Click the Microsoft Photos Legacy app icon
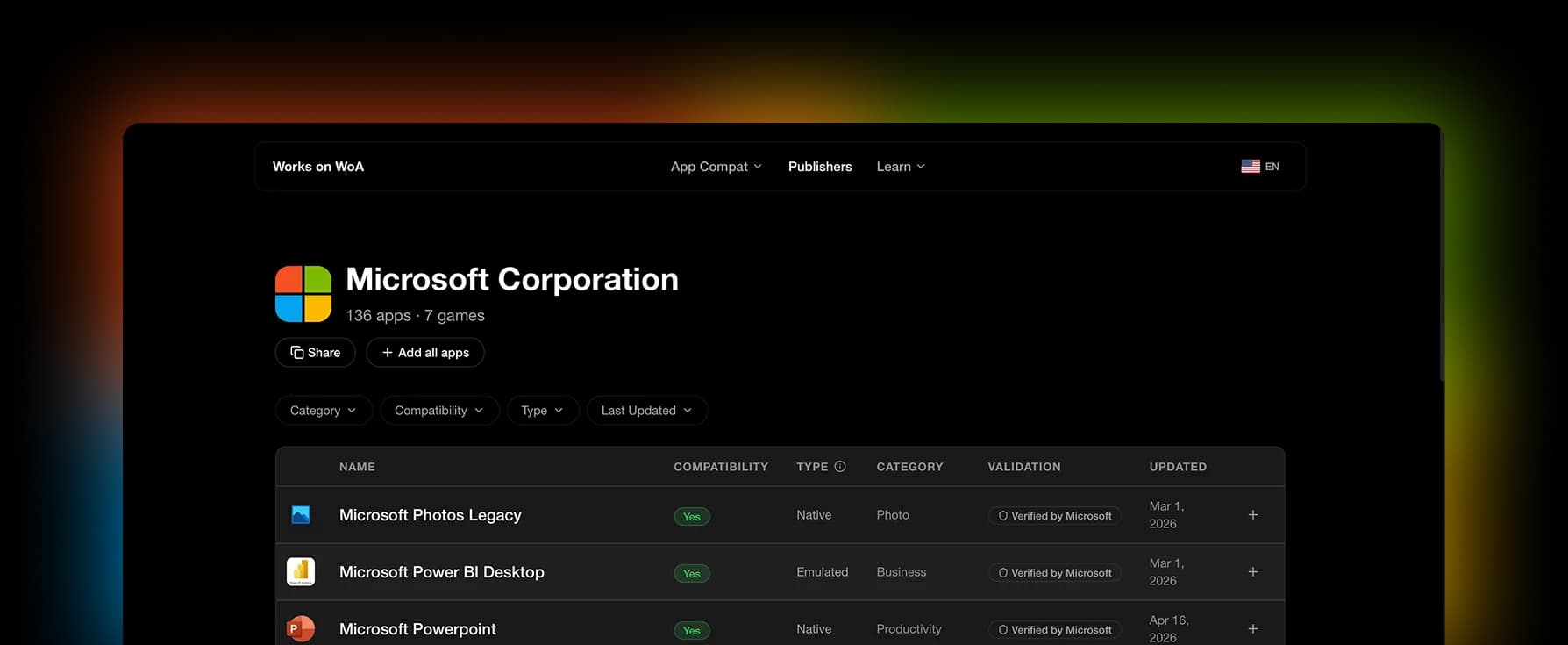The image size is (1568, 645). pos(301,515)
